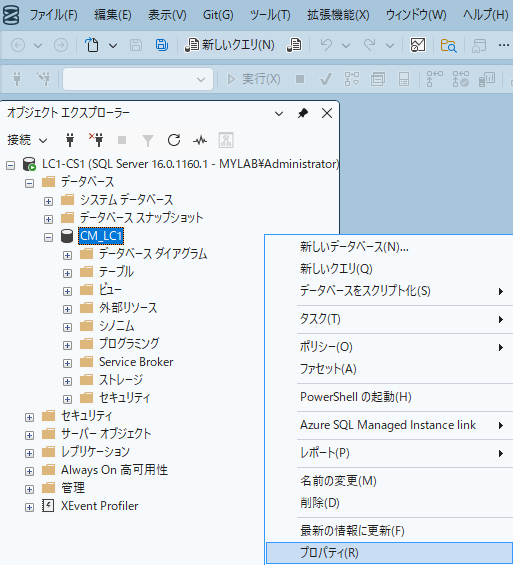Close the Object Explorer panel
Viewport: 513px width, 565px height.
327,114
